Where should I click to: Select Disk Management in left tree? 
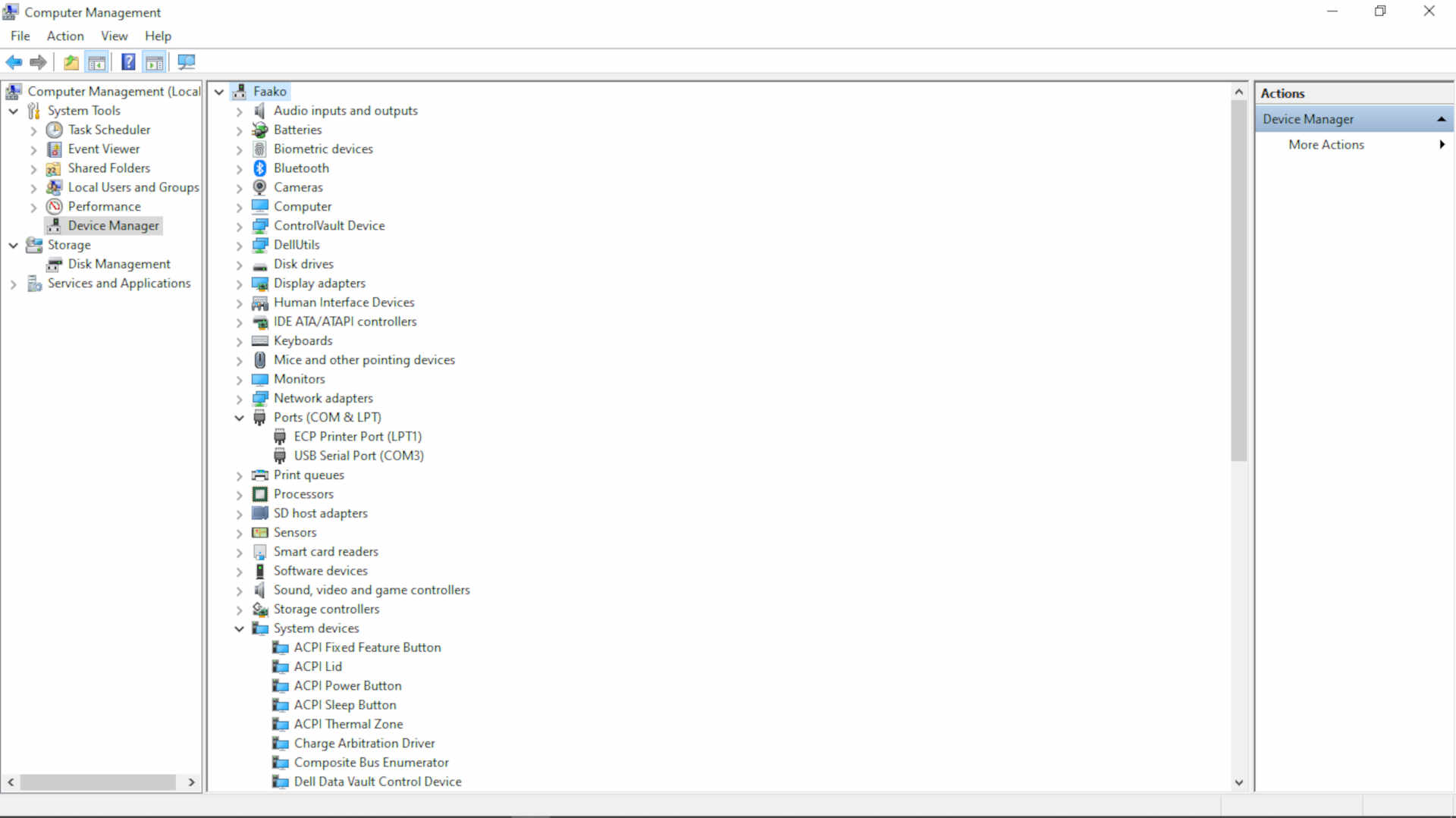pos(119,264)
